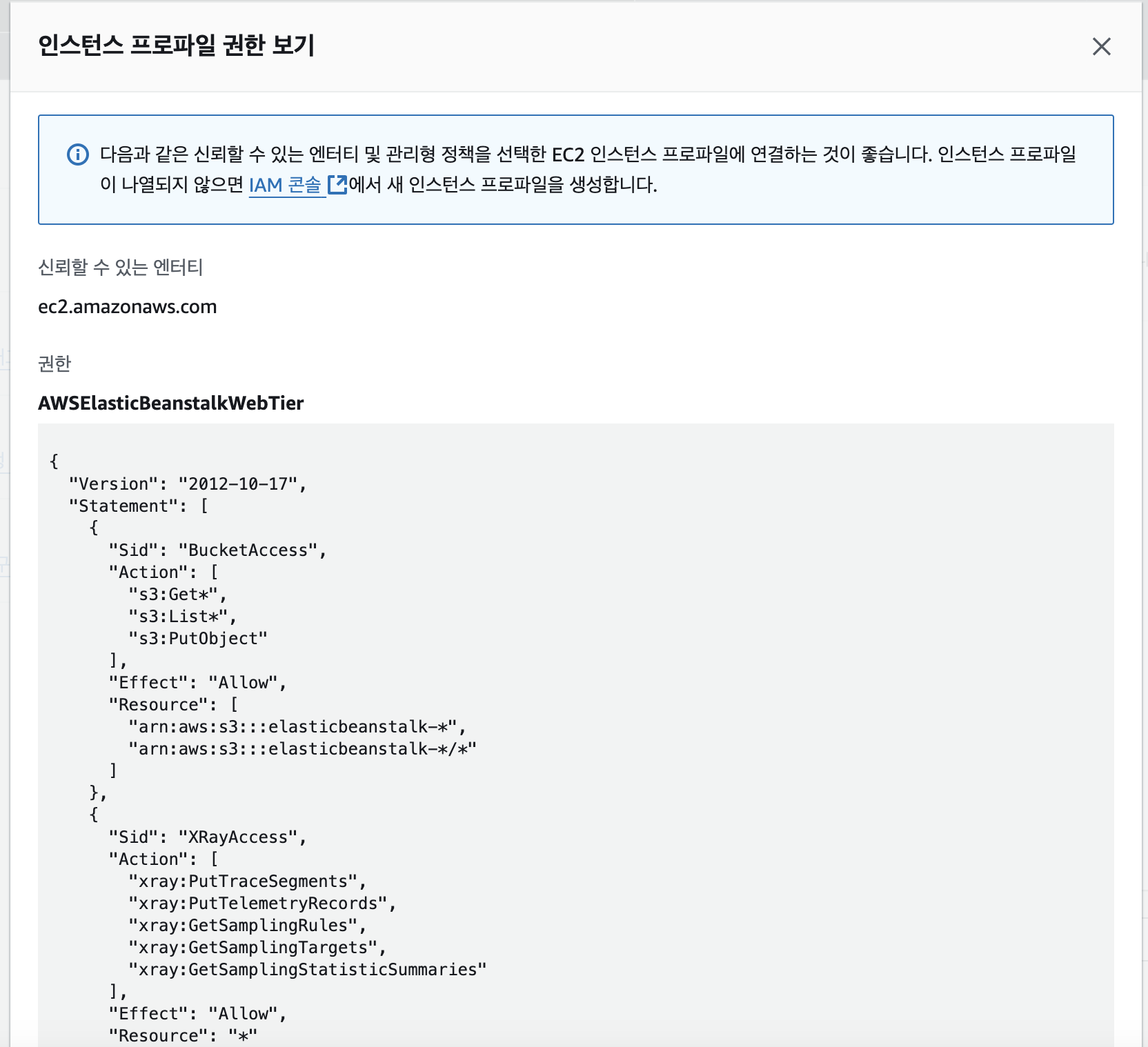The width and height of the screenshot is (1148, 1047).
Task: Click the "s3:PutObject" action line
Action: point(198,638)
